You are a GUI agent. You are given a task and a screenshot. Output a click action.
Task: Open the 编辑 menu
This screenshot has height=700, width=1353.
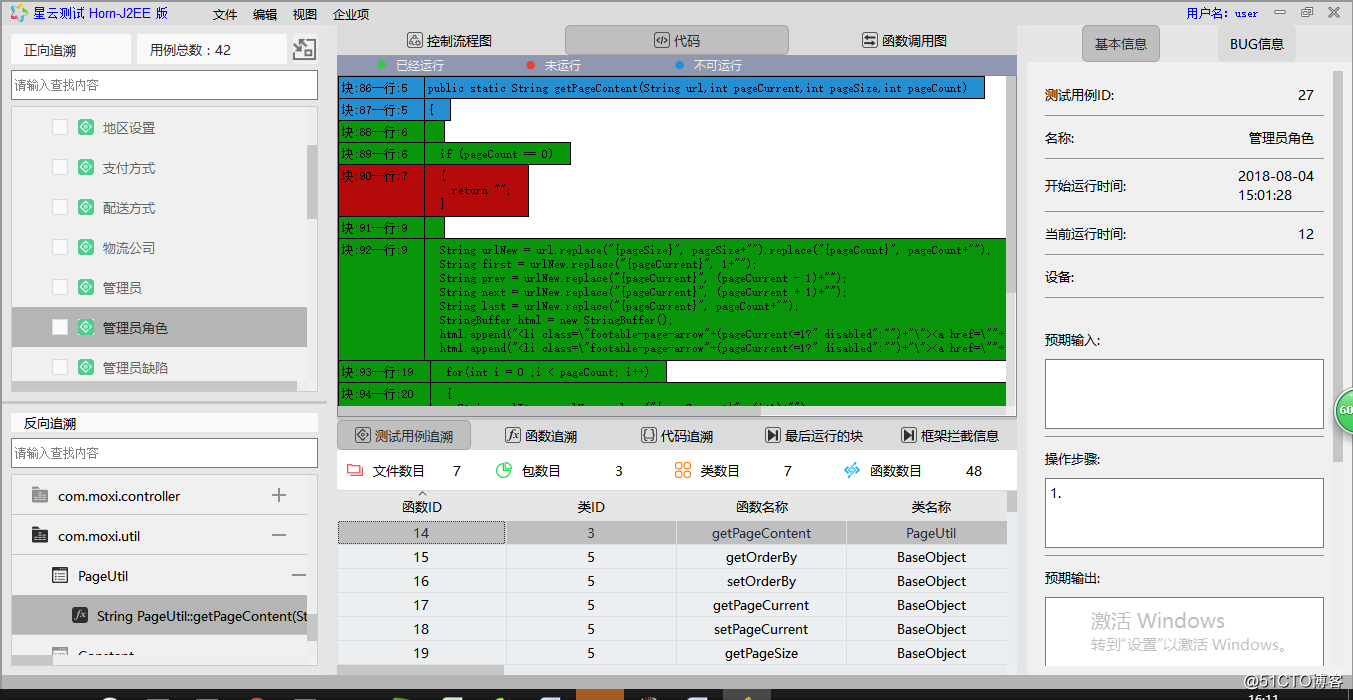coord(265,14)
